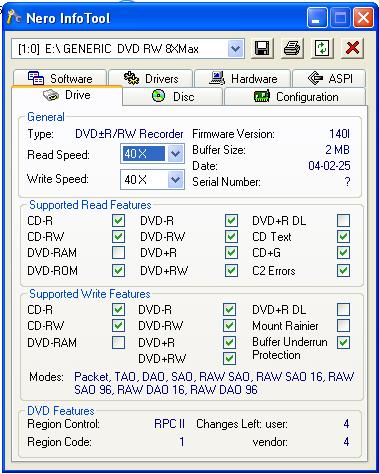Viewport: 379px width, 474px height.
Task: Toggle Buffer Underrun Protection checkbox
Action: tap(343, 342)
